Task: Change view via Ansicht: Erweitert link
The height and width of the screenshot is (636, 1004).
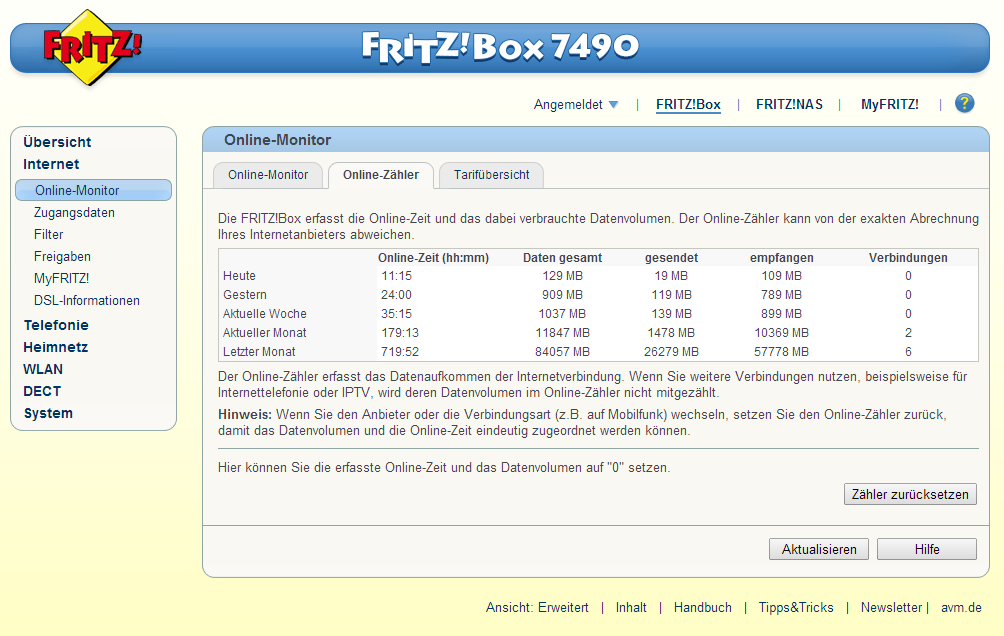Action: (538, 607)
